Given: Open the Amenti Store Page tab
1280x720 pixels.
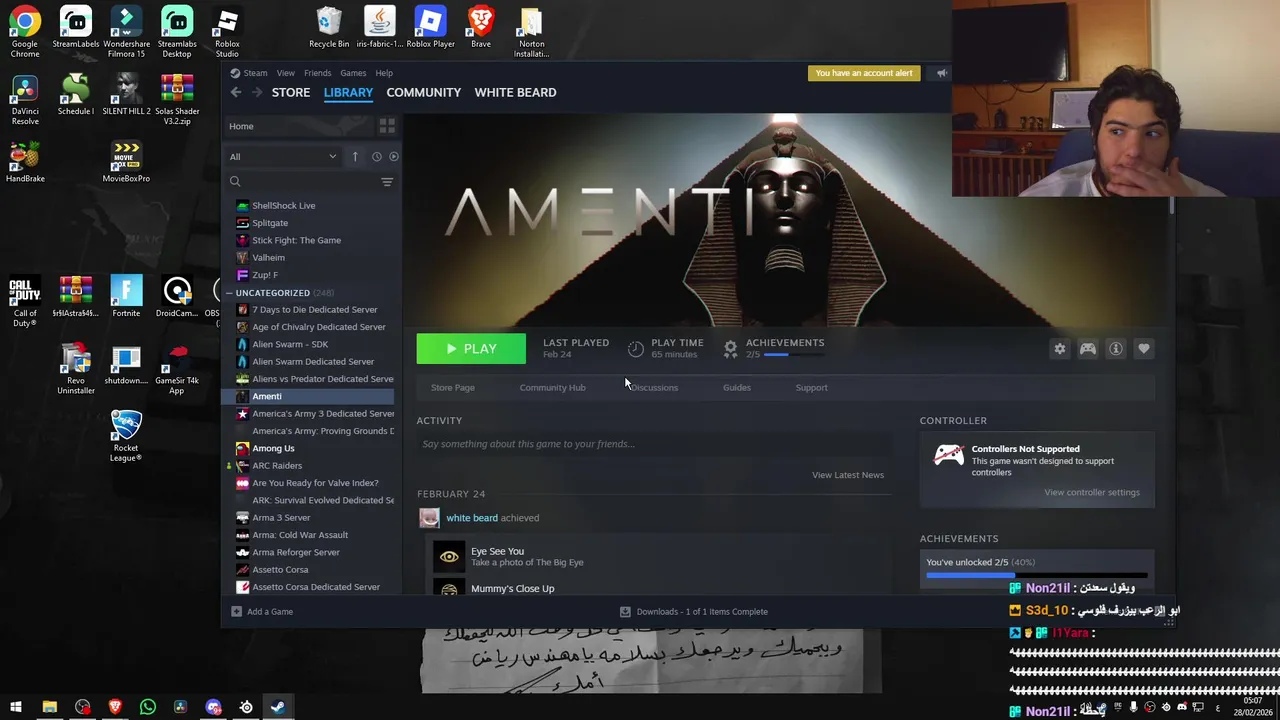Looking at the screenshot, I should pos(453,387).
